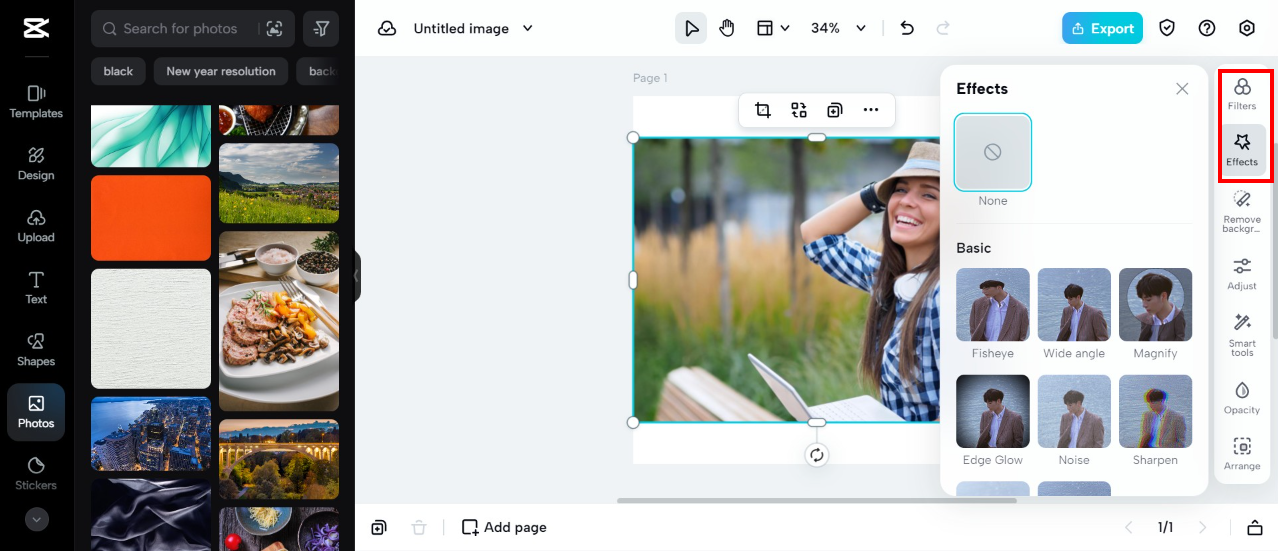Select the Remove background tool
The height and width of the screenshot is (551, 1278).
pyautogui.click(x=1242, y=211)
